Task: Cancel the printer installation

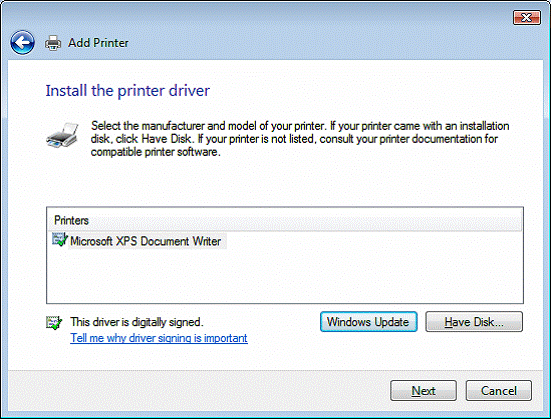Action: (x=499, y=391)
